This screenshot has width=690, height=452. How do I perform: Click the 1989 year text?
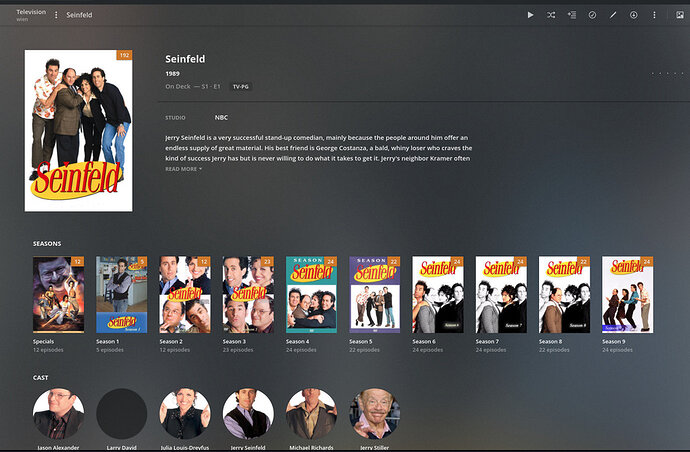tap(172, 73)
